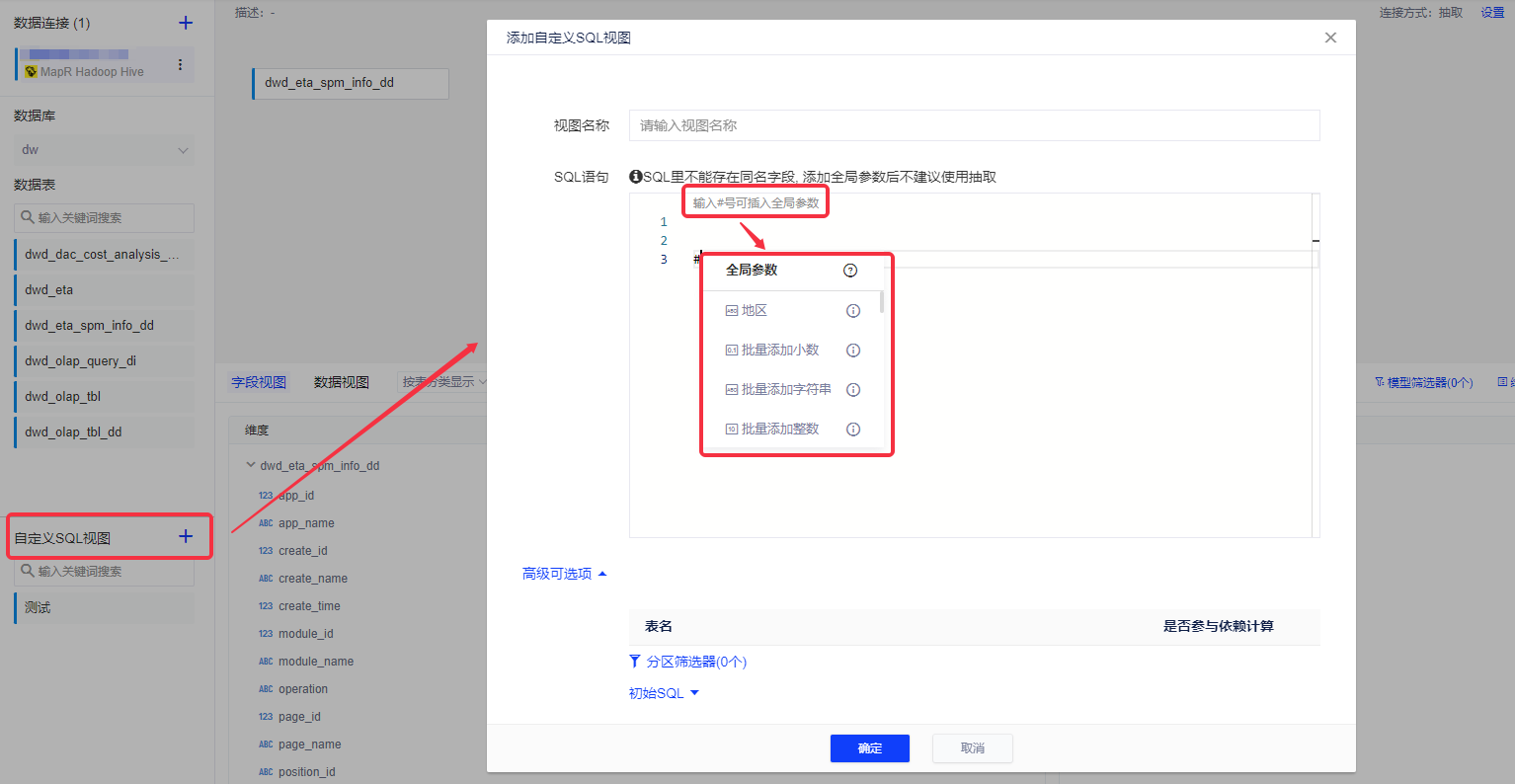Click the 视图名称 input field
The image size is (1515, 784).
point(973,125)
